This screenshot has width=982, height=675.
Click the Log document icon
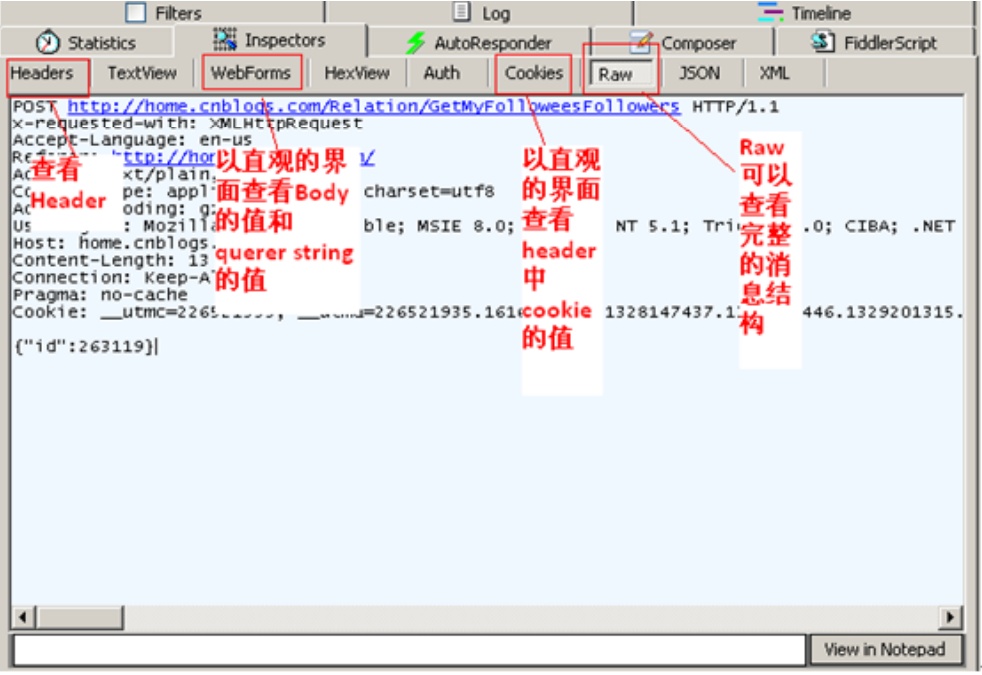(464, 10)
